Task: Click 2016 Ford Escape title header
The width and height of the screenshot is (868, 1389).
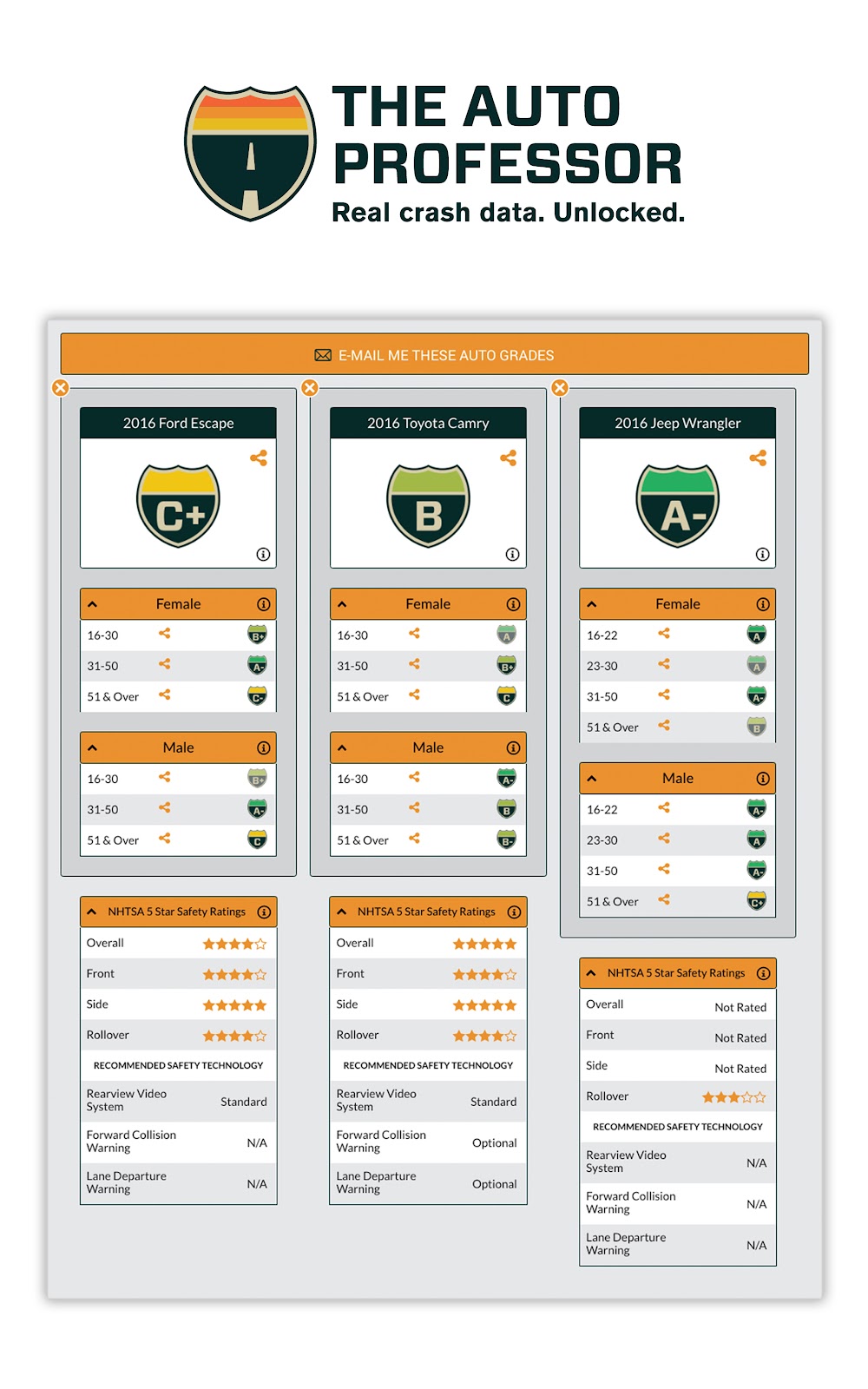Action: [178, 423]
